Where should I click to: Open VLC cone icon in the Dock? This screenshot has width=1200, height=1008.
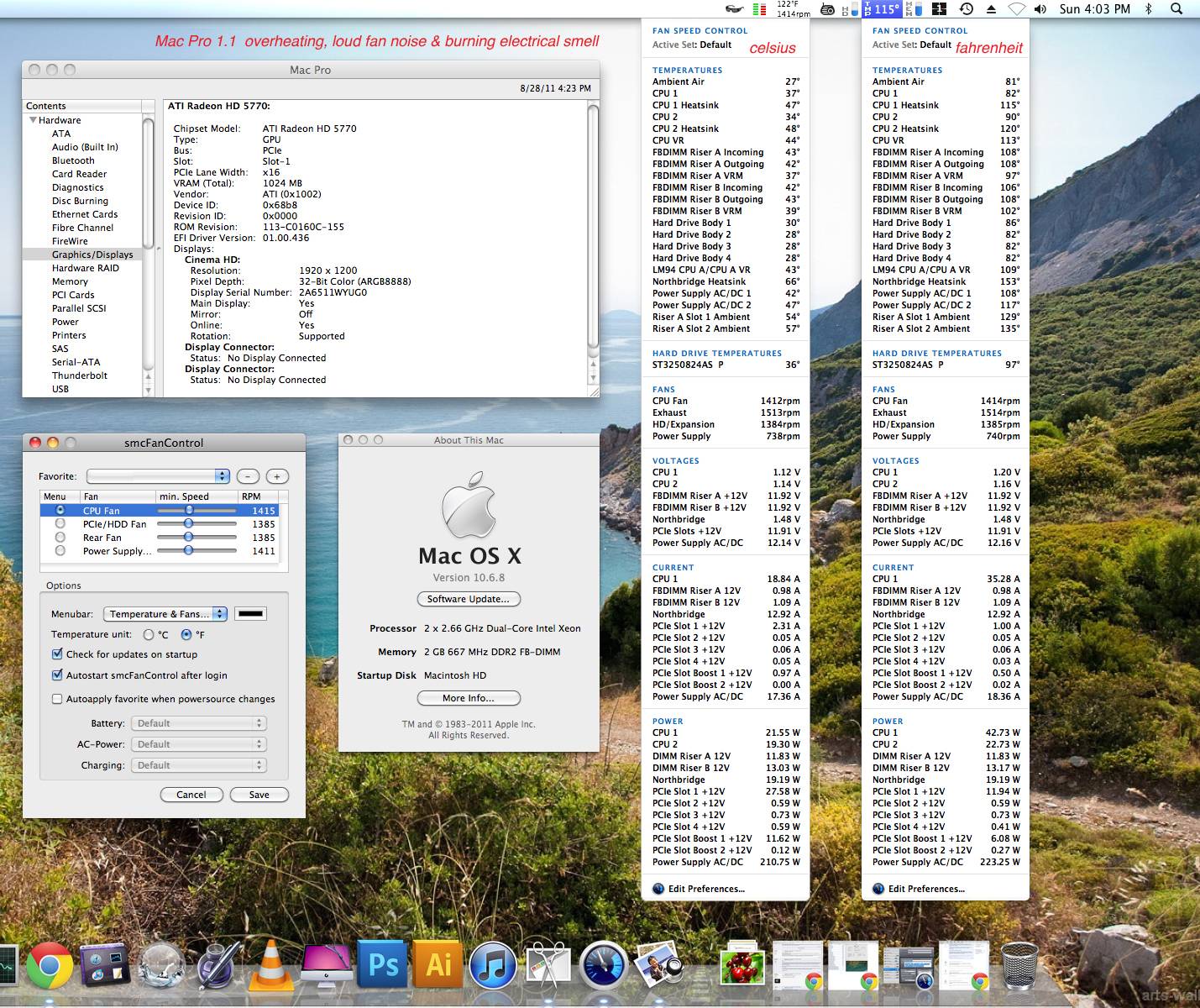(x=270, y=965)
